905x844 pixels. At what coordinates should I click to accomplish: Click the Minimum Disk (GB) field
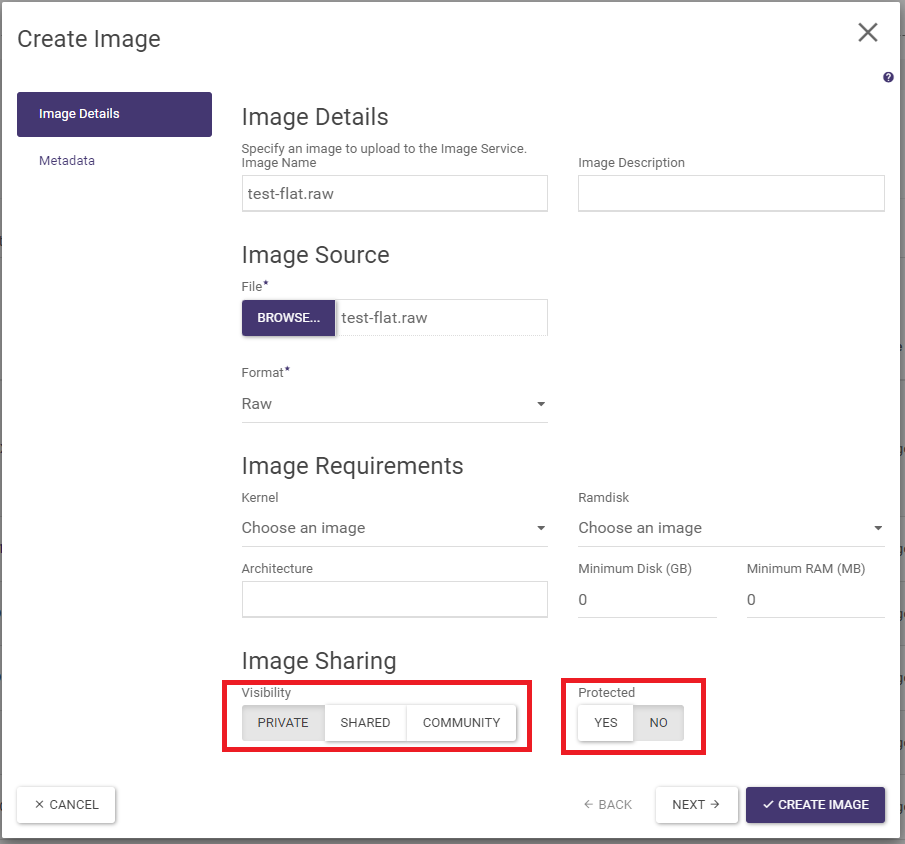coord(647,600)
